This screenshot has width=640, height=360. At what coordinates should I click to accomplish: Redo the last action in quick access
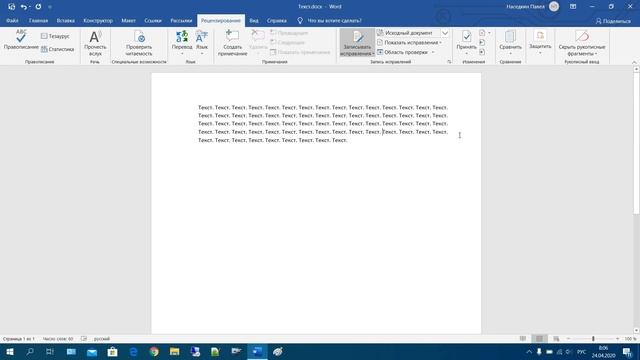coord(38,7)
